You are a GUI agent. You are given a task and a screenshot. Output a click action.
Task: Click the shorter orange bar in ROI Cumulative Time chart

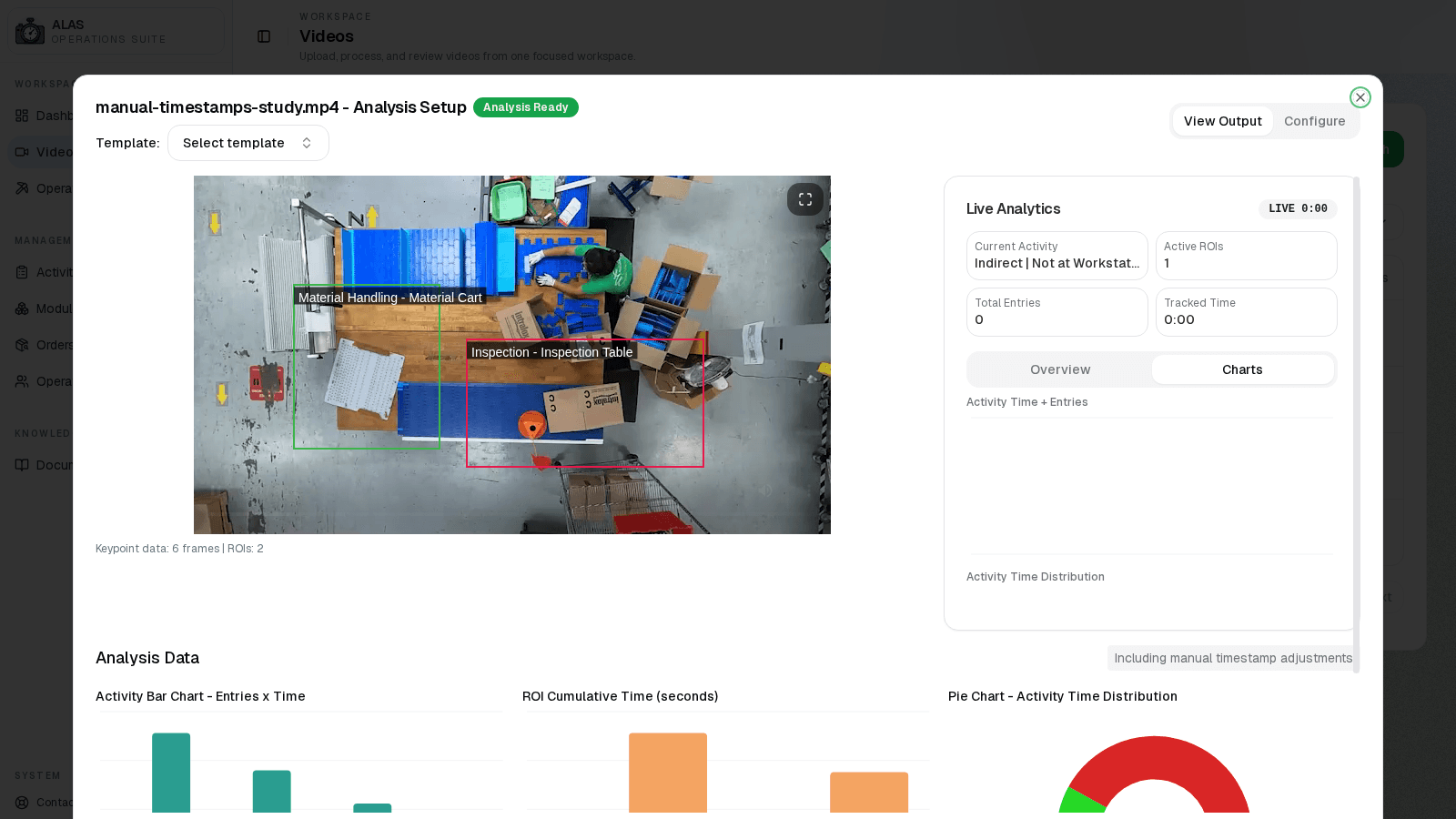coord(869,793)
